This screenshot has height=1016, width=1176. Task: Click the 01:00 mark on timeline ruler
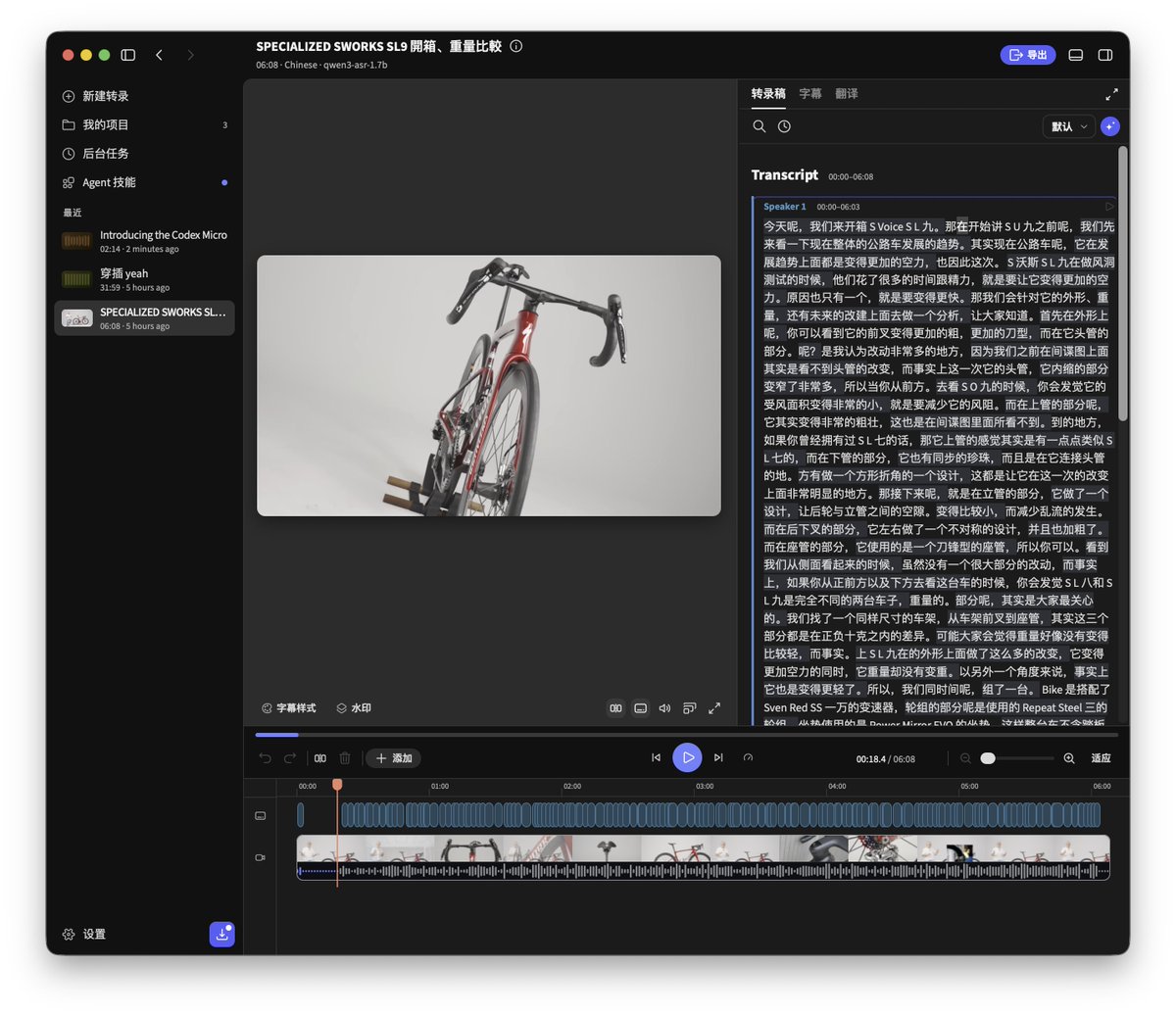coord(440,786)
